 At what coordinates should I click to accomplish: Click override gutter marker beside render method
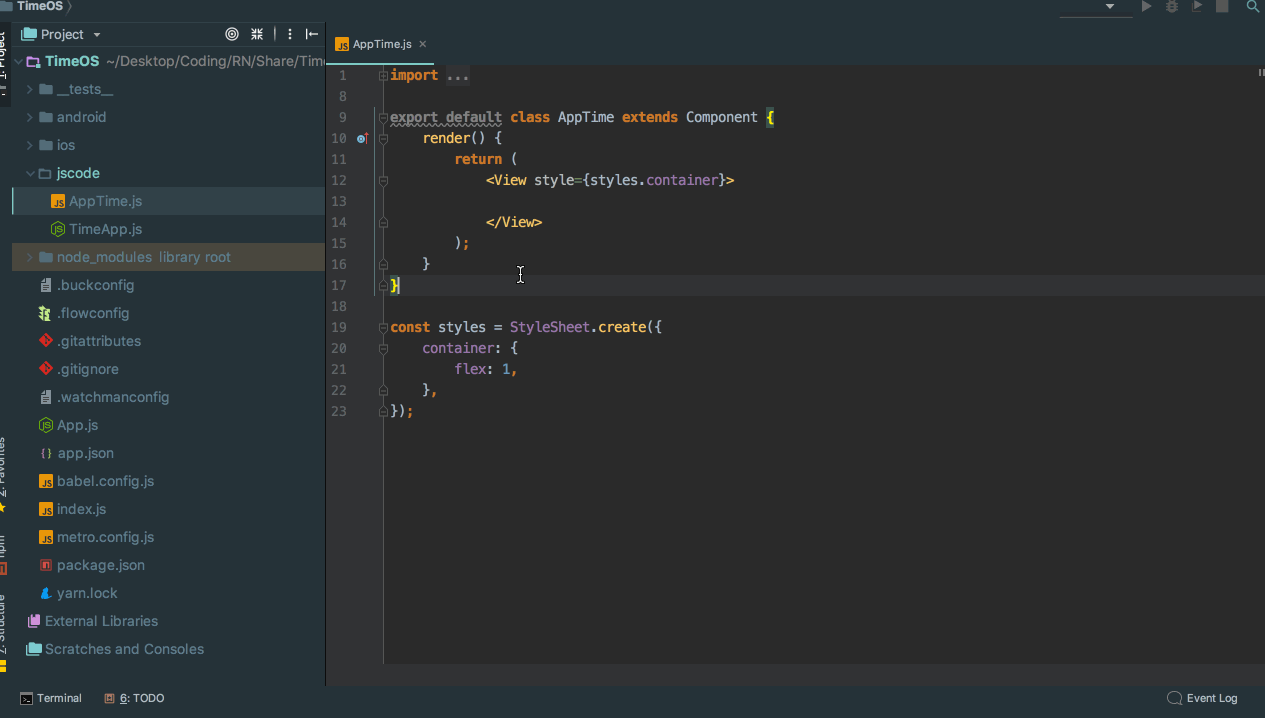click(362, 138)
